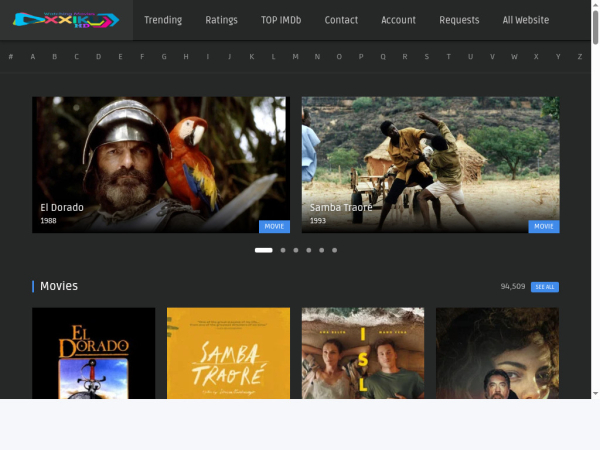Filter titles by letter C

pos(77,57)
